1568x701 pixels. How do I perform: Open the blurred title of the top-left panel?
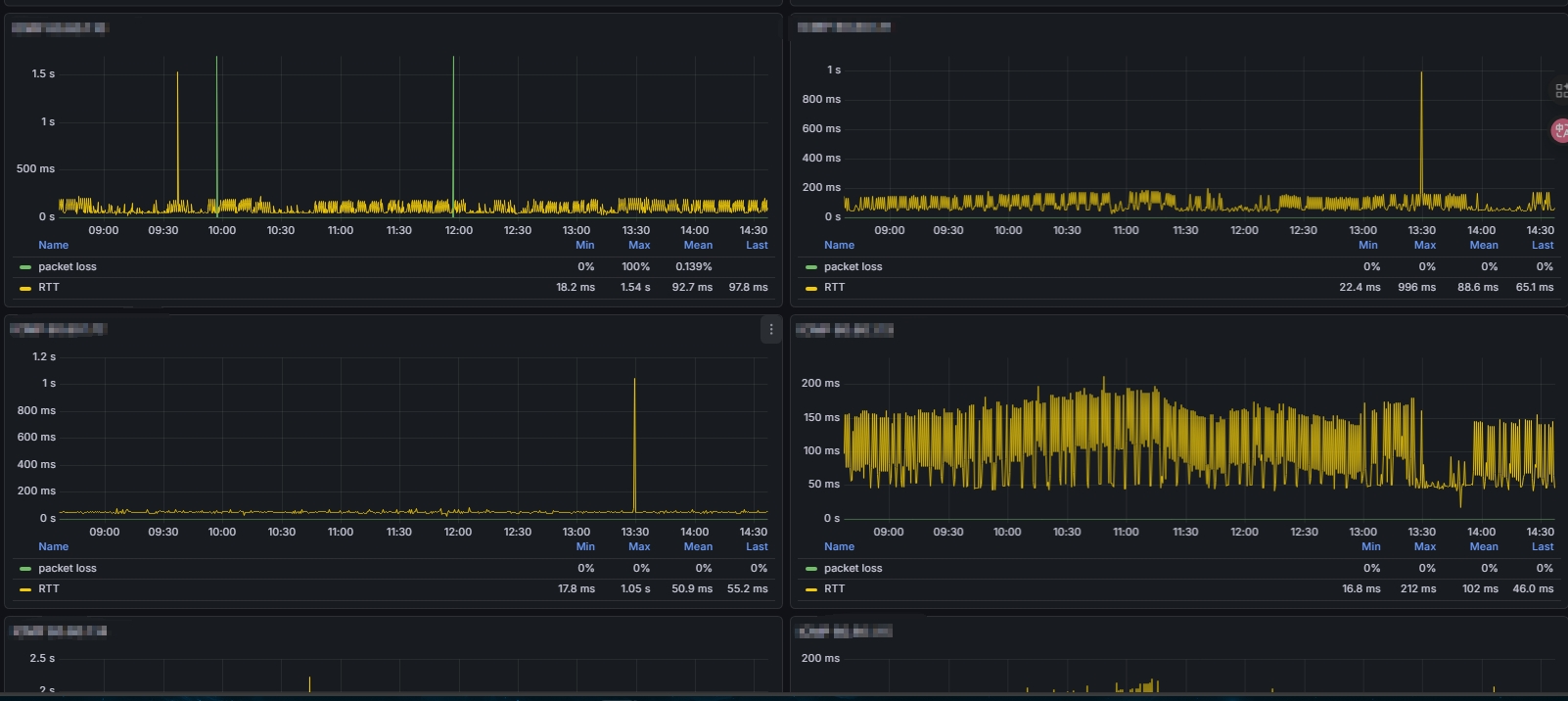coord(59,27)
